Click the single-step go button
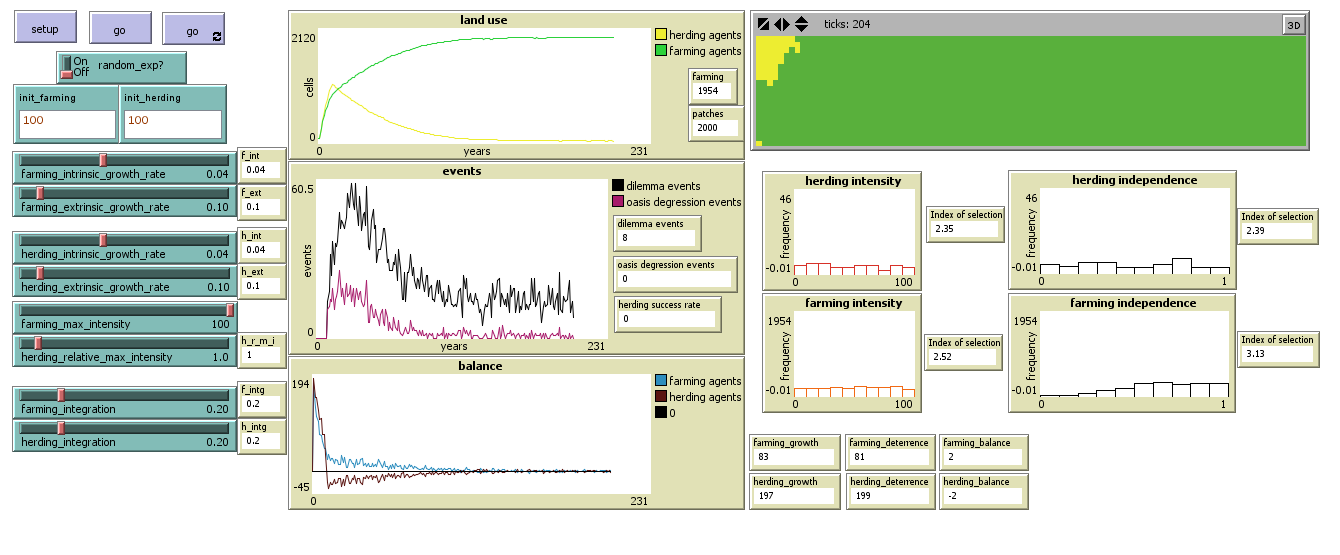The height and width of the screenshot is (555, 1340). (x=120, y=30)
